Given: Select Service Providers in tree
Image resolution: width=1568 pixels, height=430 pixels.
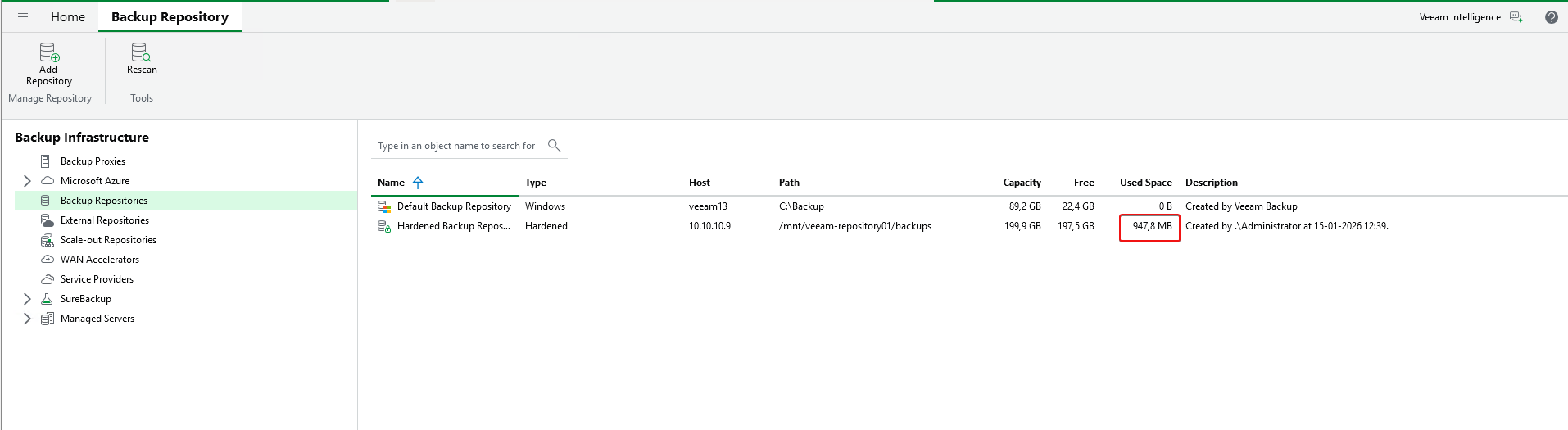Looking at the screenshot, I should [x=97, y=279].
